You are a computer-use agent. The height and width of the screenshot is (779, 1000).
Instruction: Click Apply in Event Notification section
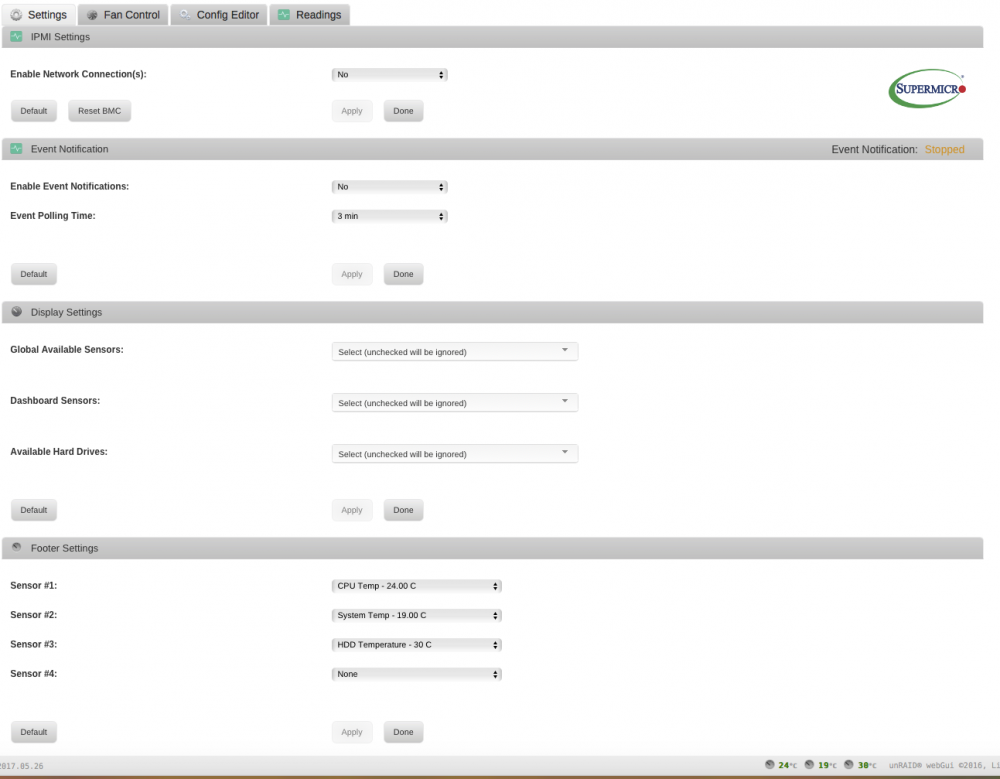click(352, 274)
